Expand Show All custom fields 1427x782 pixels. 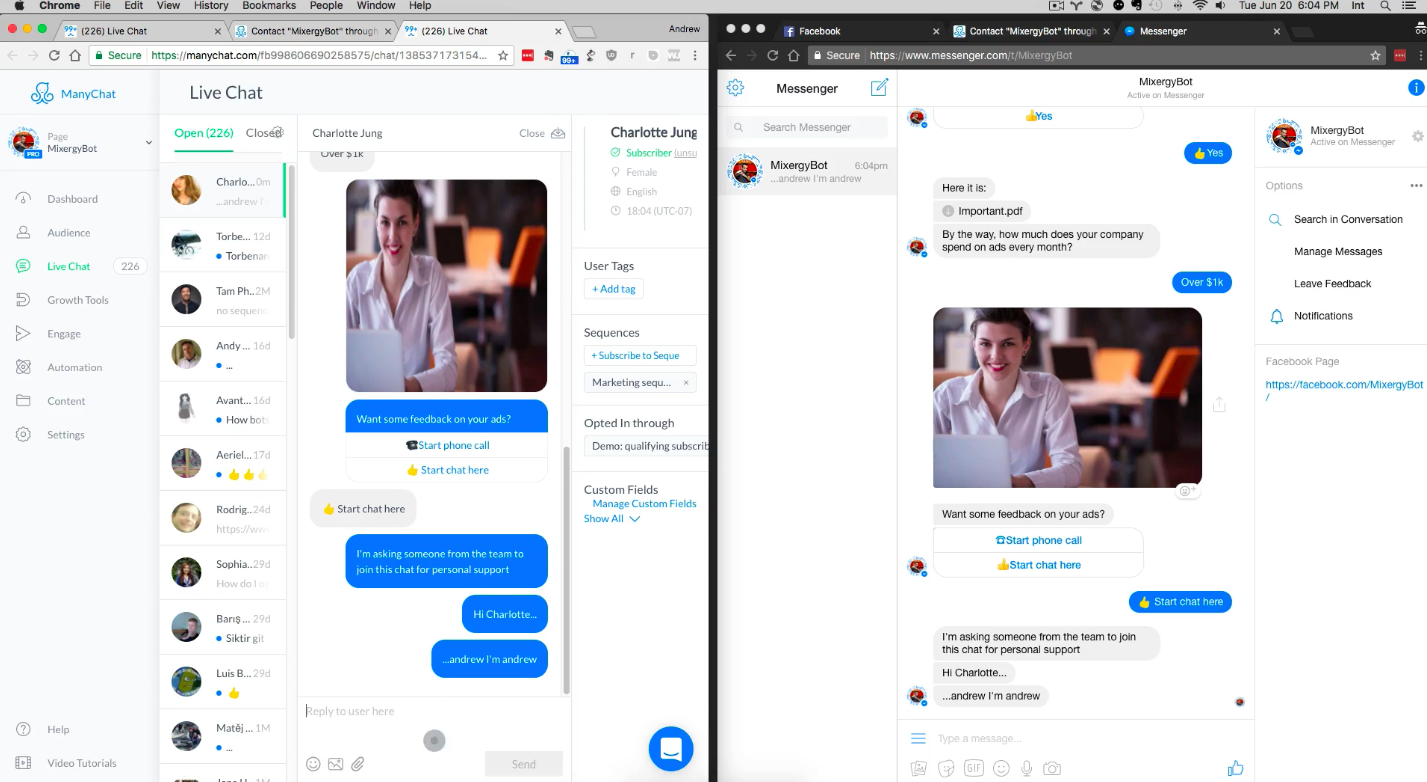tap(611, 519)
